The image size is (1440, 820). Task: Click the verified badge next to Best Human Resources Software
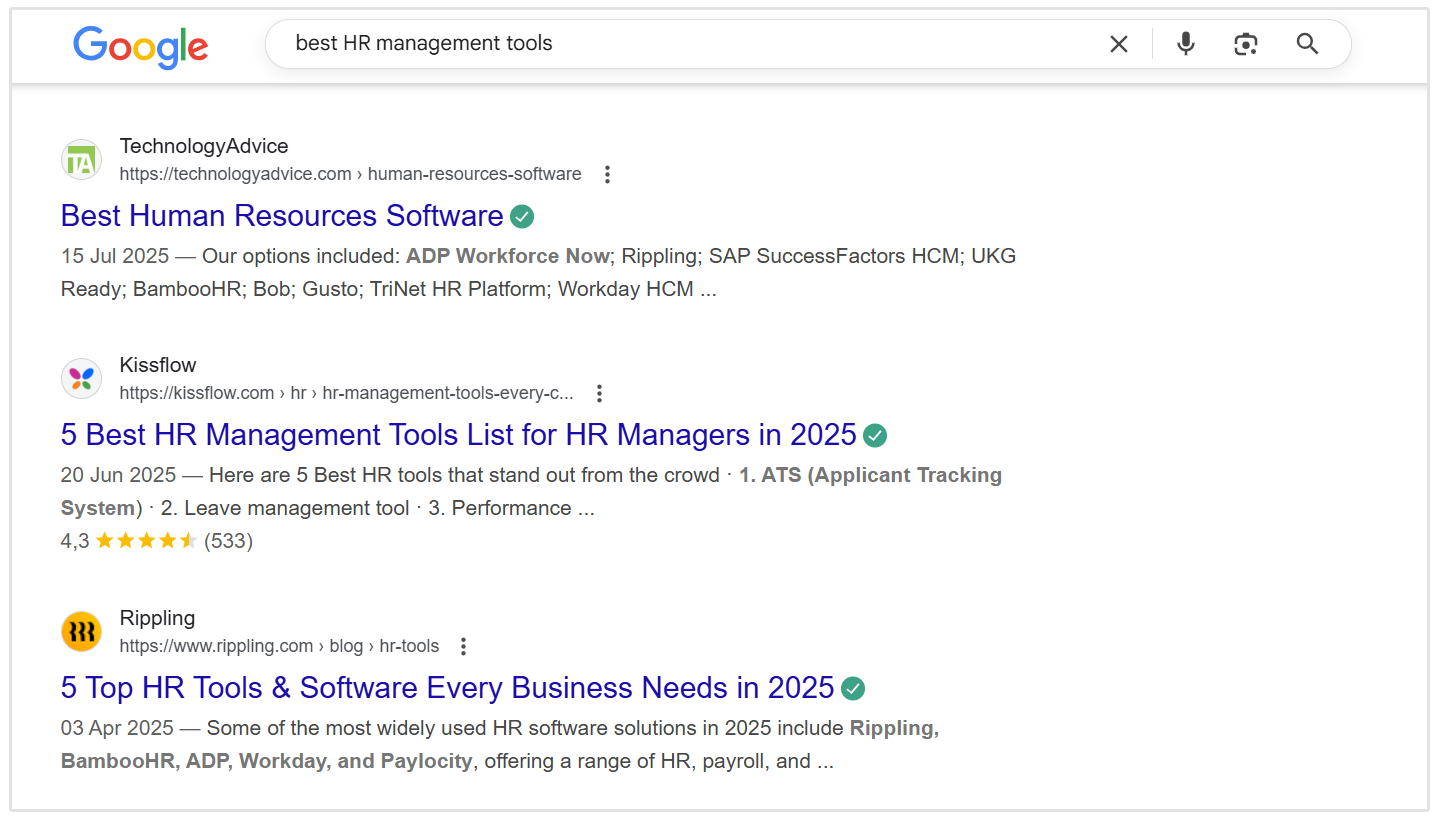click(x=522, y=216)
